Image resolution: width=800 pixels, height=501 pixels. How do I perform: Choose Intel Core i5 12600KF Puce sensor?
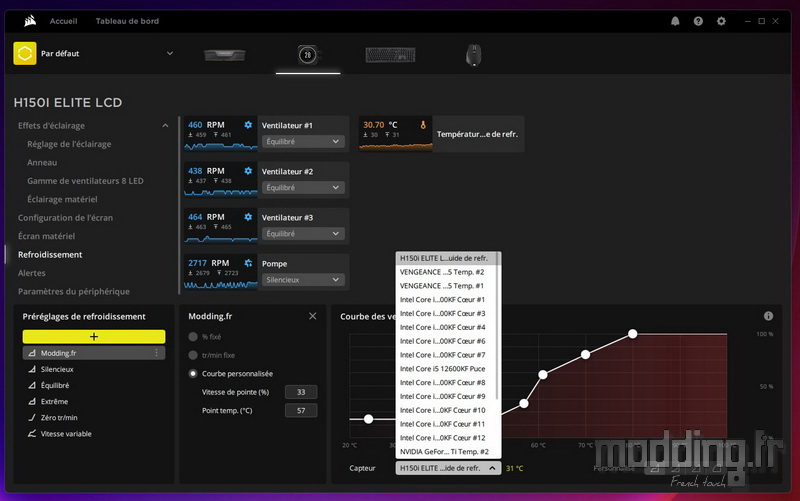point(446,368)
